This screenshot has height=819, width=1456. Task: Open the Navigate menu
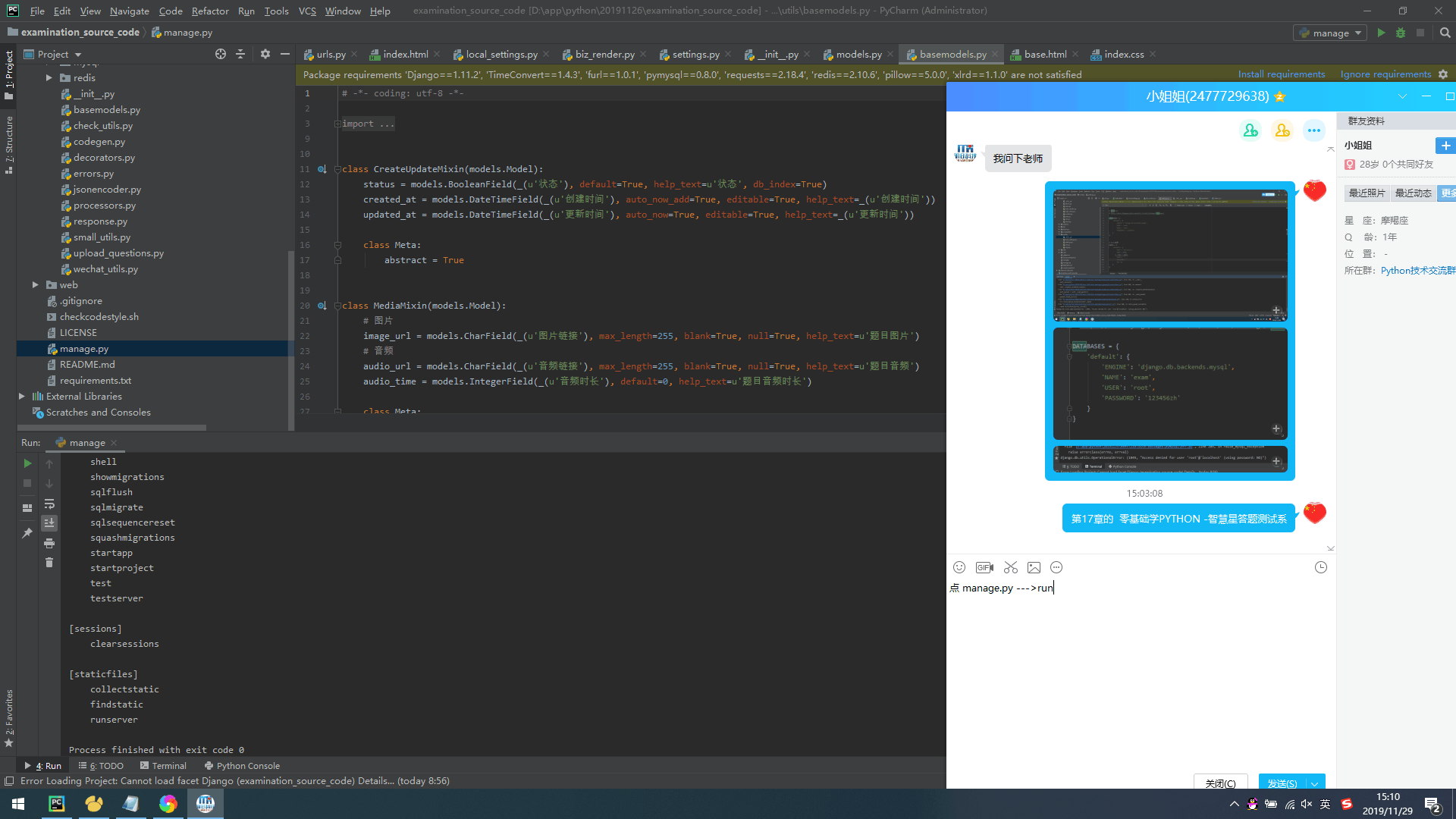pyautogui.click(x=129, y=11)
